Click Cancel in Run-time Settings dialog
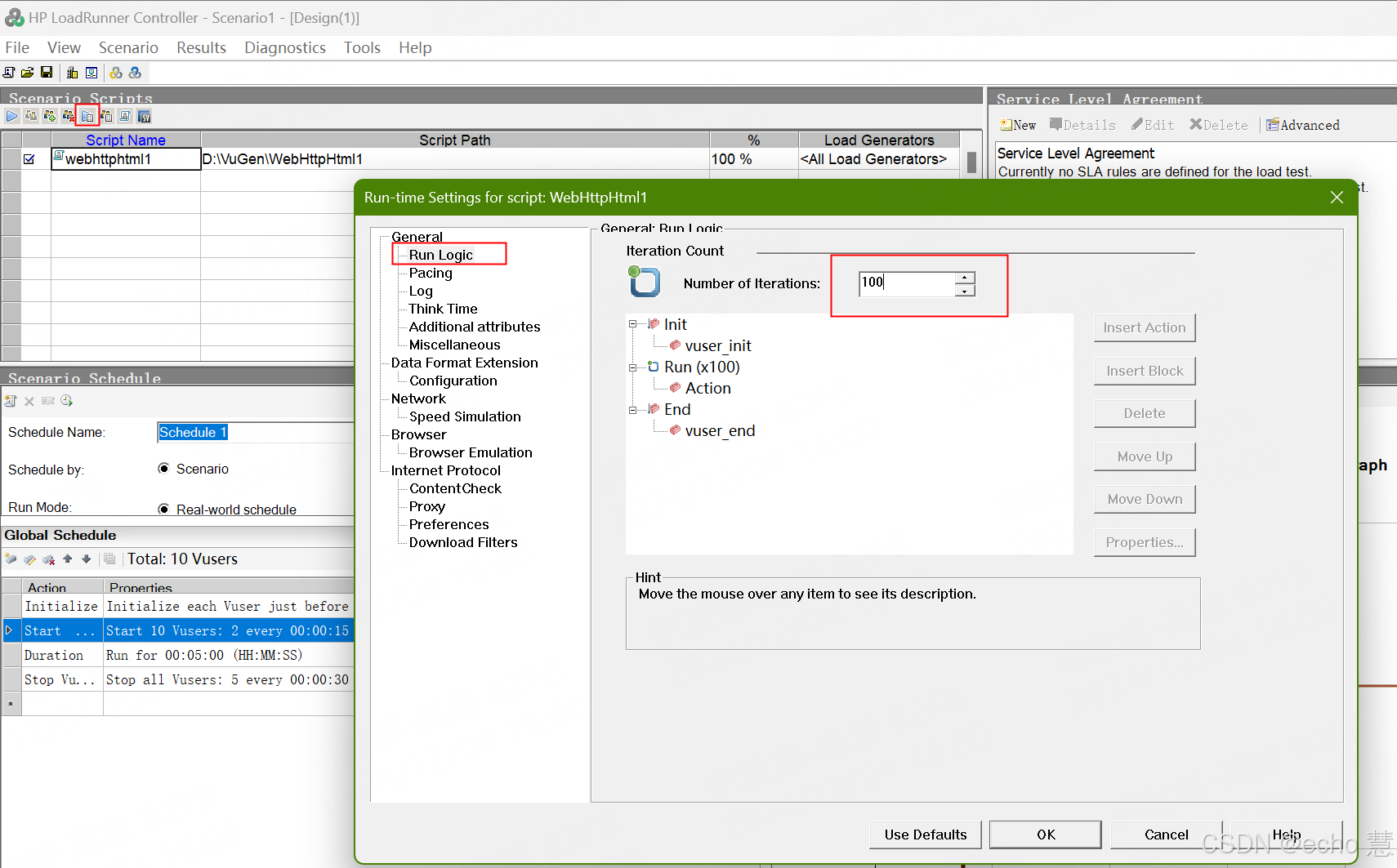This screenshot has height=868, width=1397. click(x=1167, y=835)
